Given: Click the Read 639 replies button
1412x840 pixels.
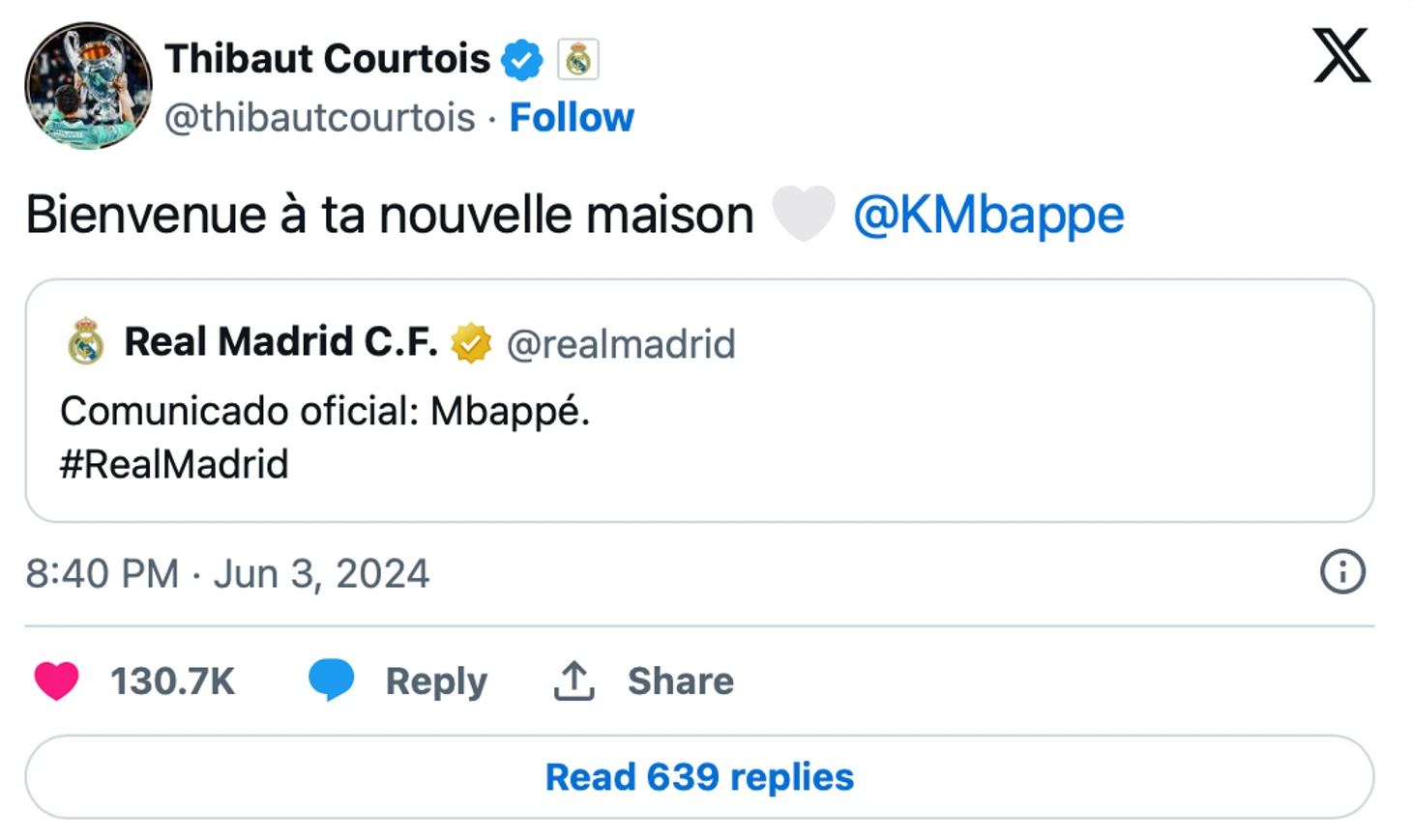Looking at the screenshot, I should pyautogui.click(x=699, y=777).
